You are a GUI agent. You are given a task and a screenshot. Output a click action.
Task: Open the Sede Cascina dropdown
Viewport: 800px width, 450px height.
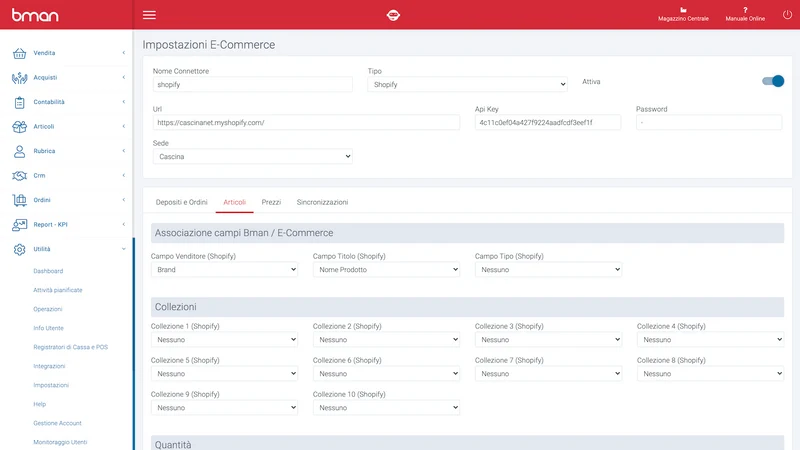point(253,156)
